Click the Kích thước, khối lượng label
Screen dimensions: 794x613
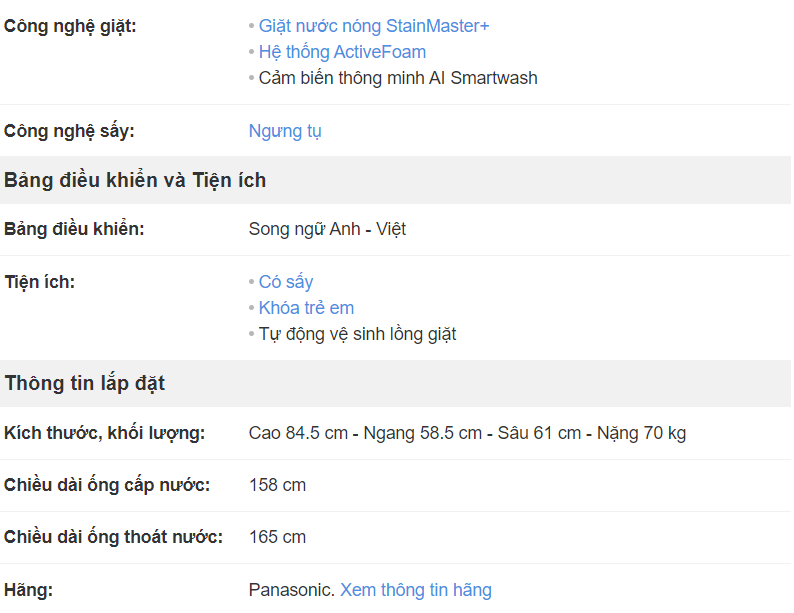click(x=104, y=433)
